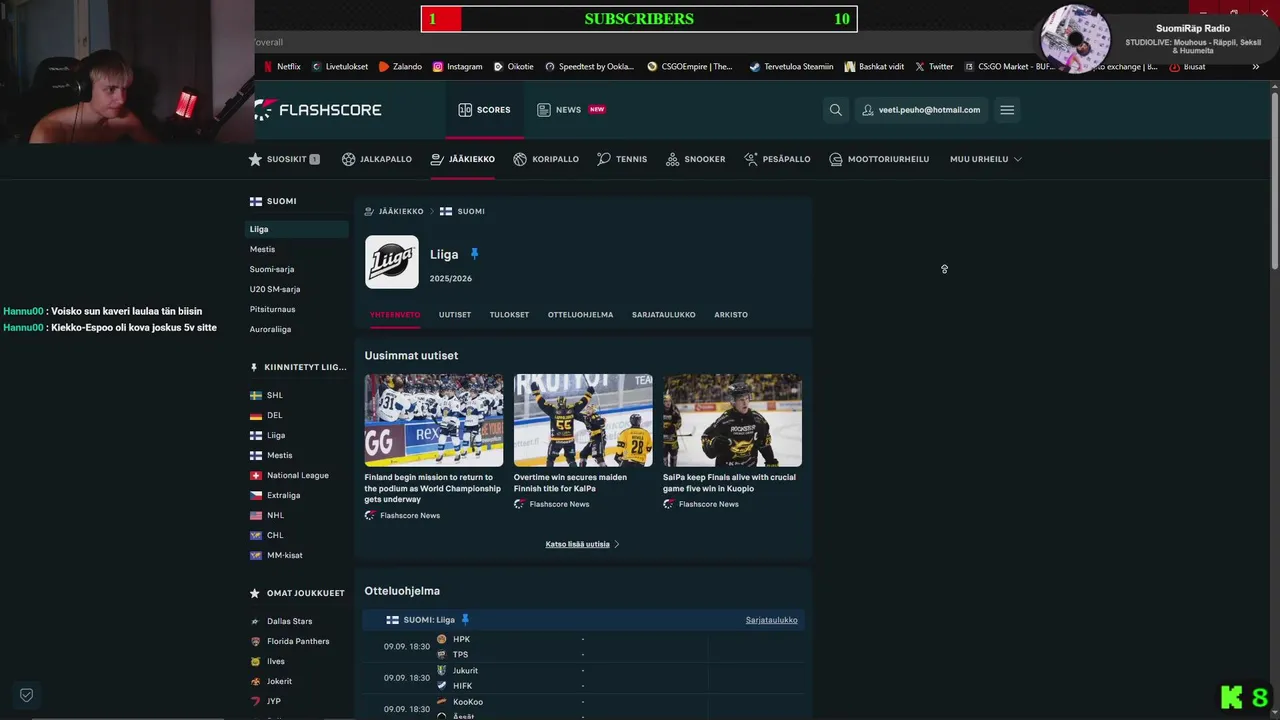This screenshot has height=720, width=1280.
Task: Open the Arkisto tab
Action: tap(731, 315)
